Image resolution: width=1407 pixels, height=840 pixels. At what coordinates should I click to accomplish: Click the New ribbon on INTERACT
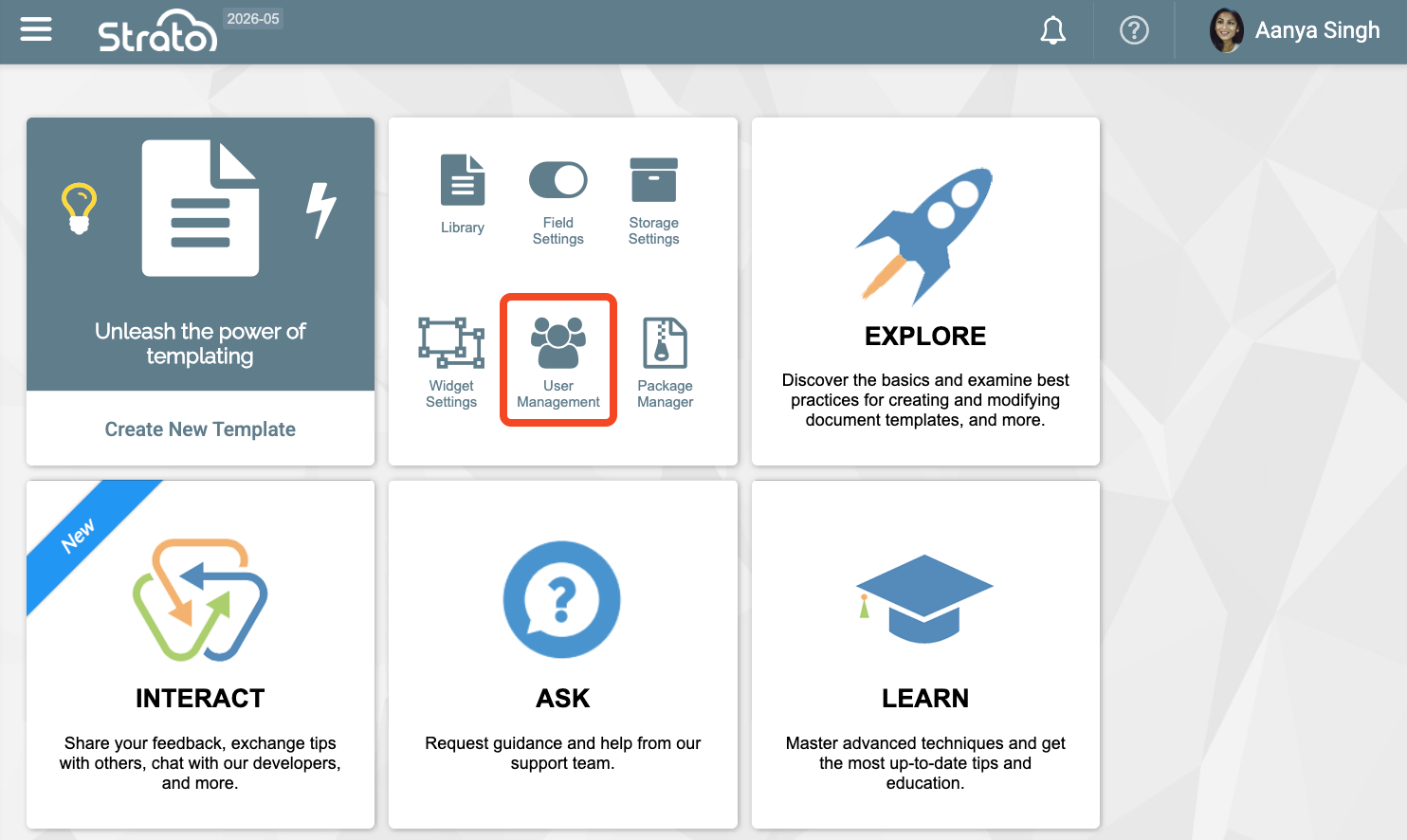79,536
